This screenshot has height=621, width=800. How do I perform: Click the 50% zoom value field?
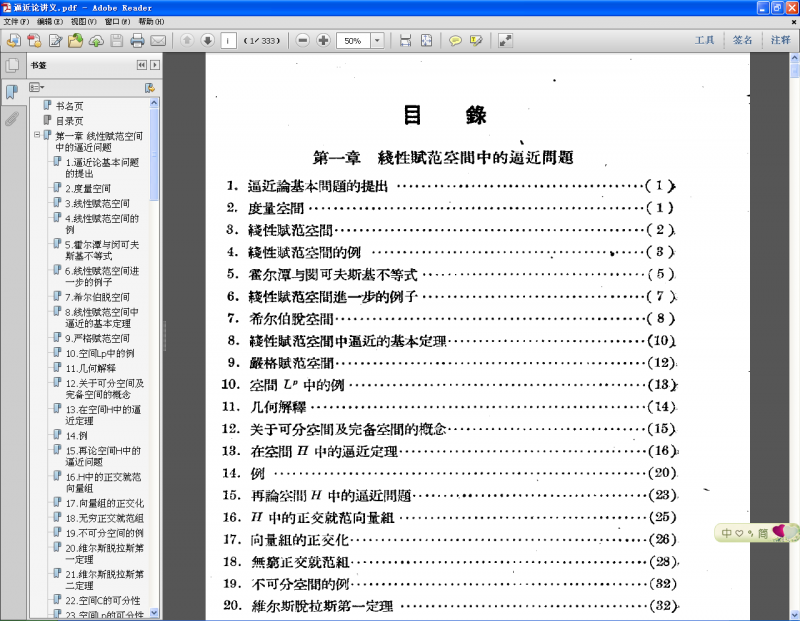point(353,40)
